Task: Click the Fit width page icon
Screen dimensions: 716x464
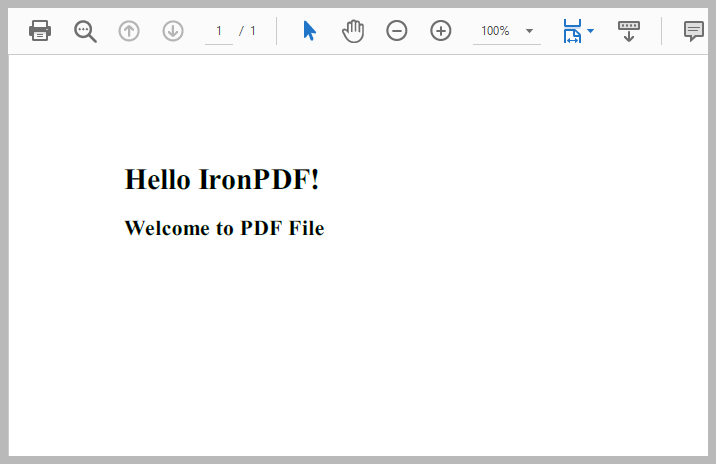Action: click(x=572, y=31)
